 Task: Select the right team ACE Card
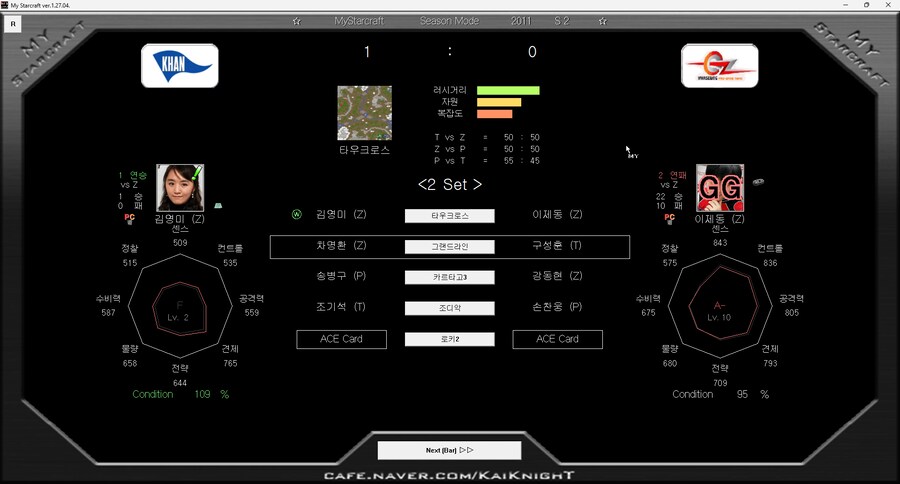pos(557,339)
